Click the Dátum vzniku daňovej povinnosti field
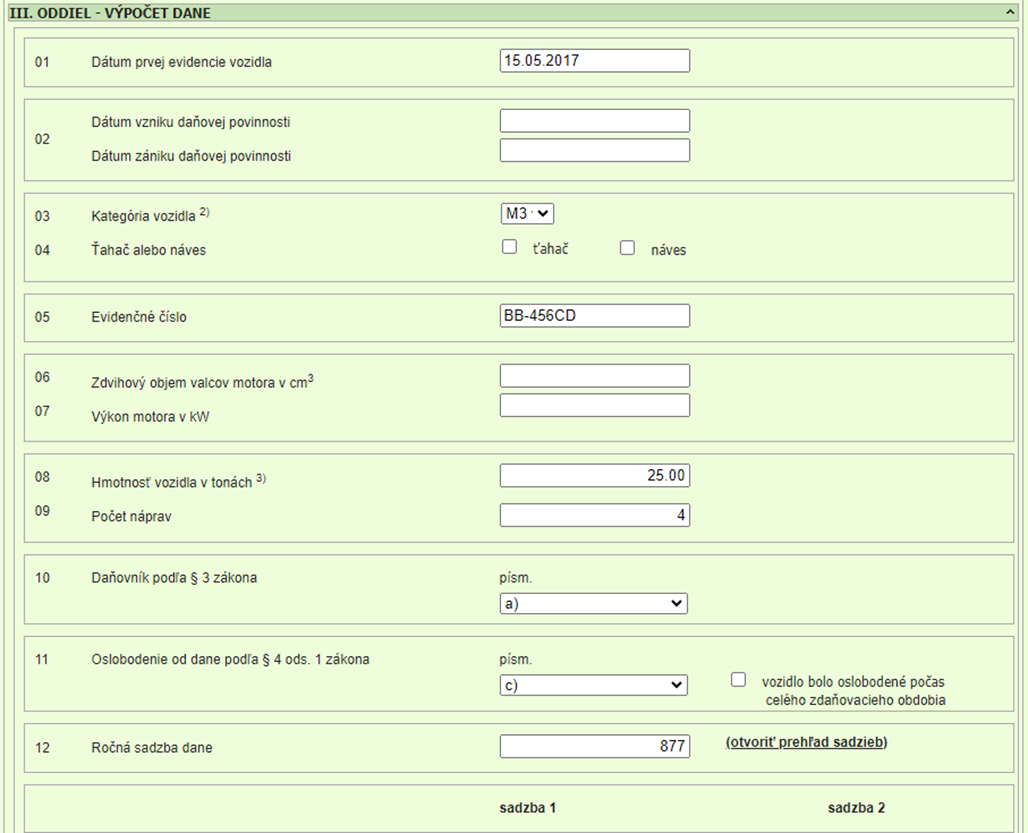 [595, 121]
